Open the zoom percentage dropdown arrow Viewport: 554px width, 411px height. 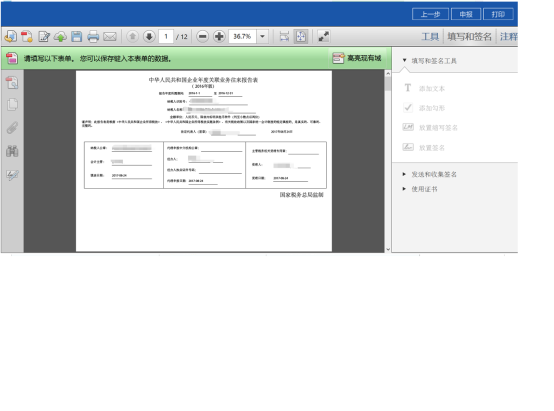pyautogui.click(x=263, y=36)
